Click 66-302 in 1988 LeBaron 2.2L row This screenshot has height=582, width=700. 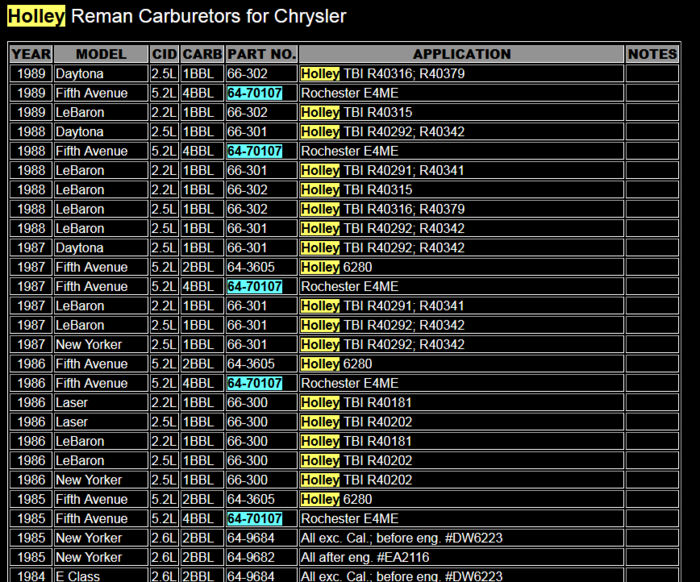tap(247, 190)
